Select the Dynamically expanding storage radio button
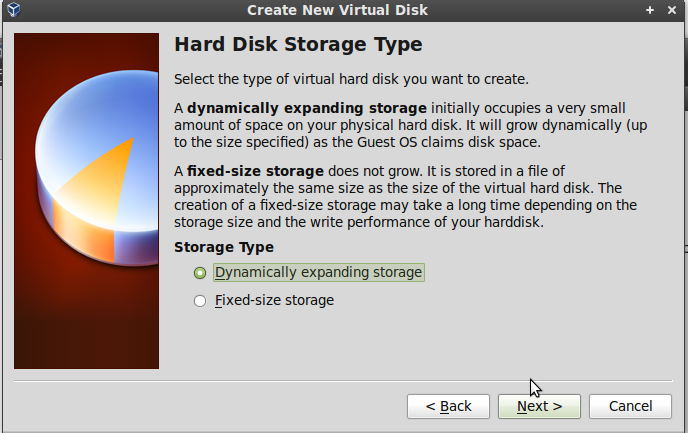 pyautogui.click(x=200, y=273)
